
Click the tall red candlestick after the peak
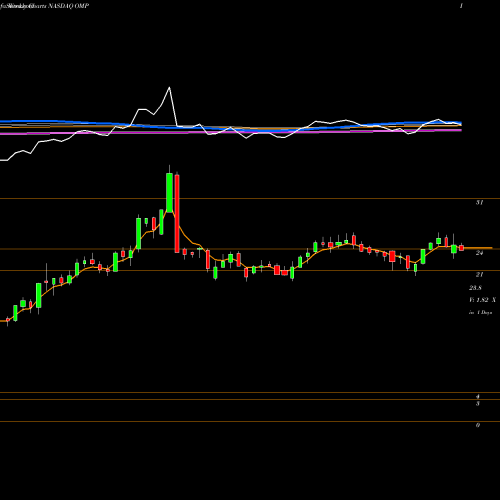point(177,213)
